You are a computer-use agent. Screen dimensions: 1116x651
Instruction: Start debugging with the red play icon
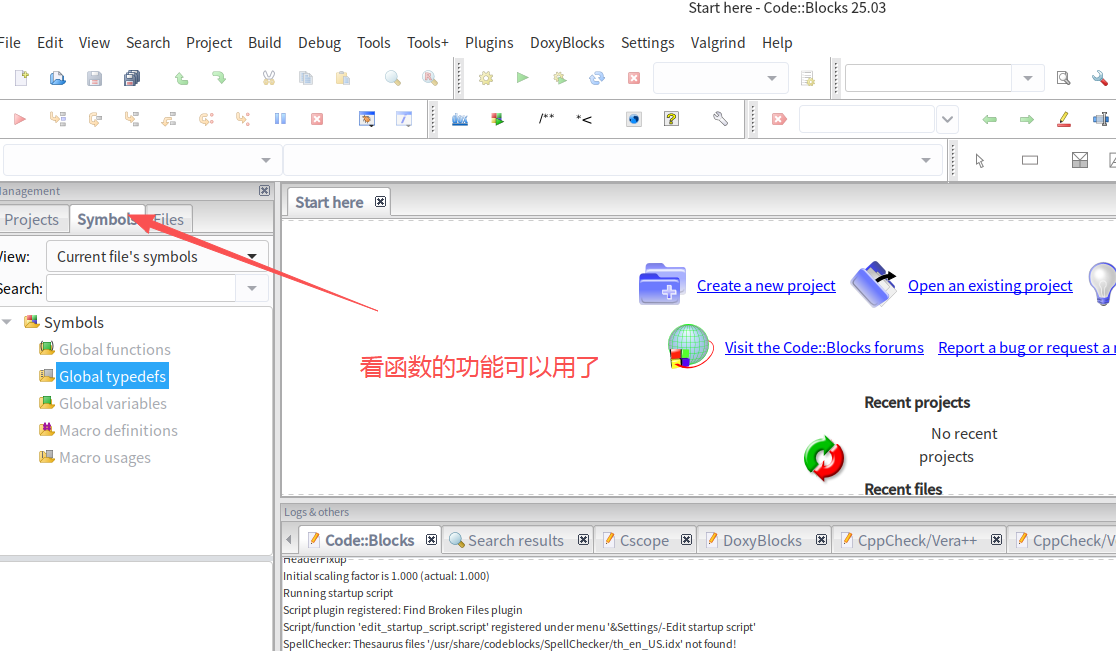point(19,118)
